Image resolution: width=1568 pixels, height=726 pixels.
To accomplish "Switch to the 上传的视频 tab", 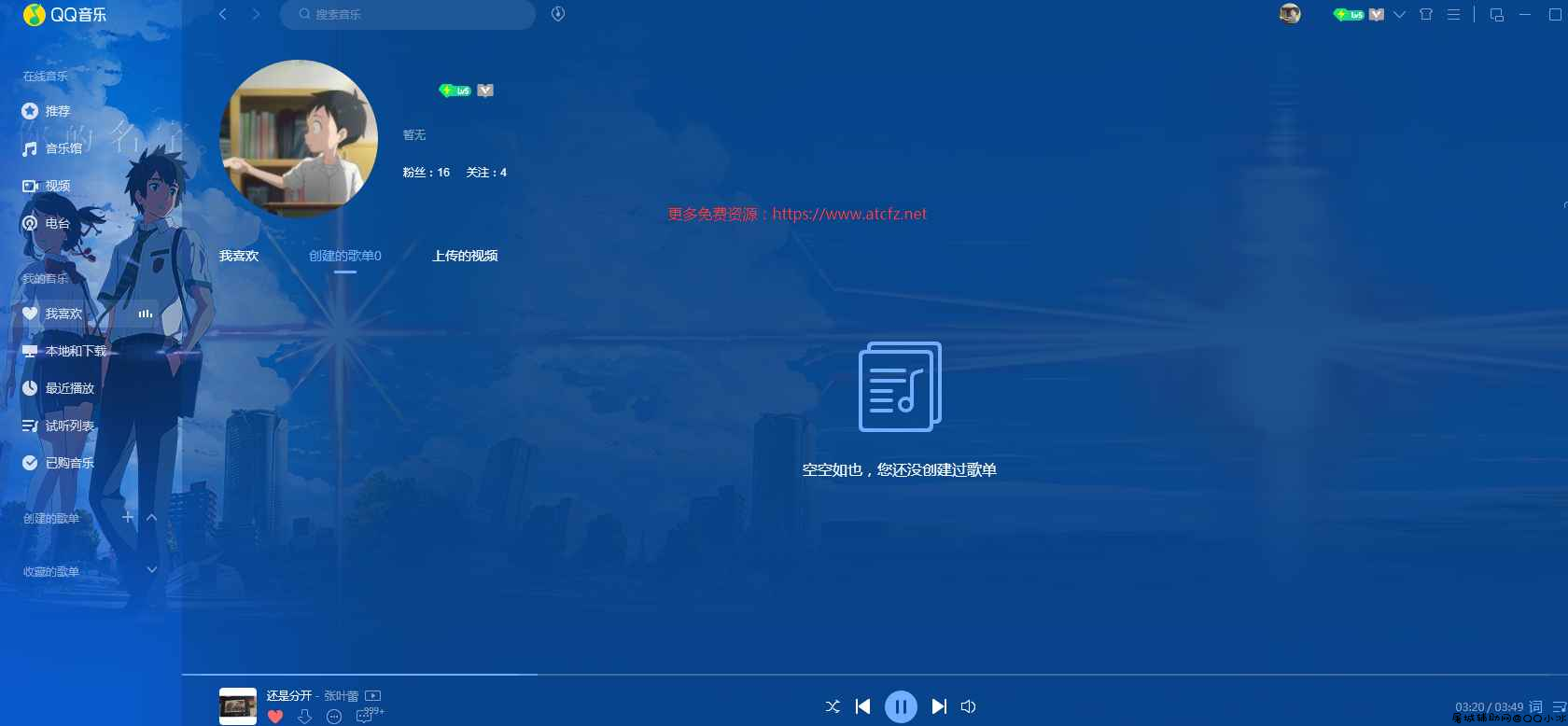I will point(465,256).
